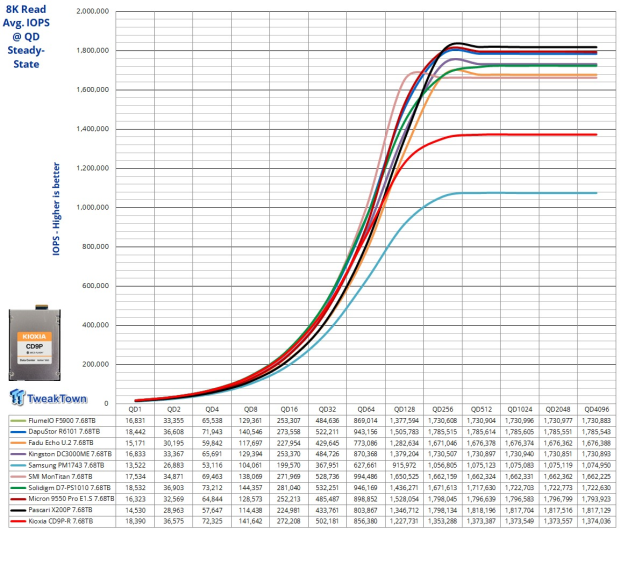Image resolution: width=620 pixels, height=568 pixels.
Task: Click the Samsung QD4096 value 1,074,950
Action: pyautogui.click(x=597, y=465)
